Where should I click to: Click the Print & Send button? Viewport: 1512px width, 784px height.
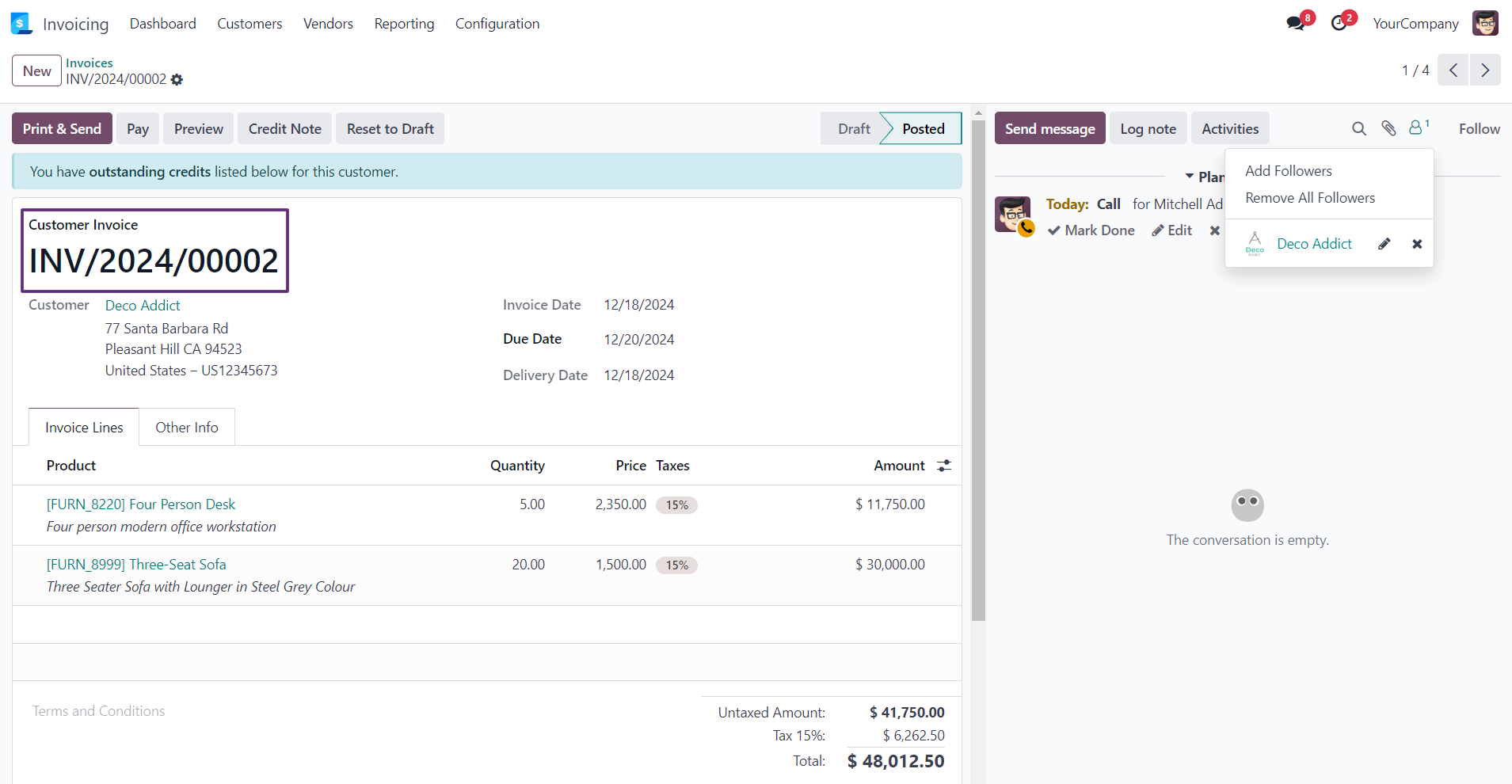62,128
